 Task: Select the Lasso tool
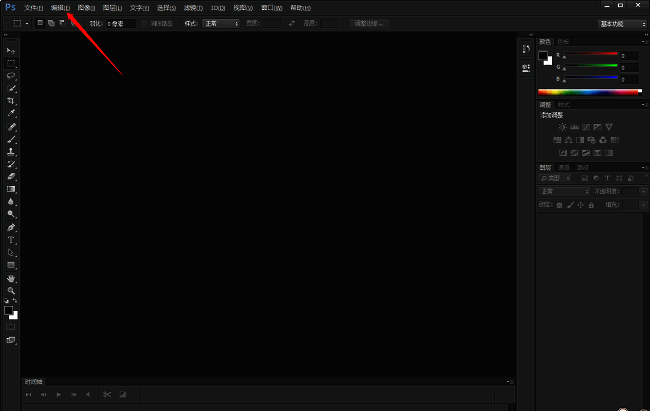click(x=12, y=75)
